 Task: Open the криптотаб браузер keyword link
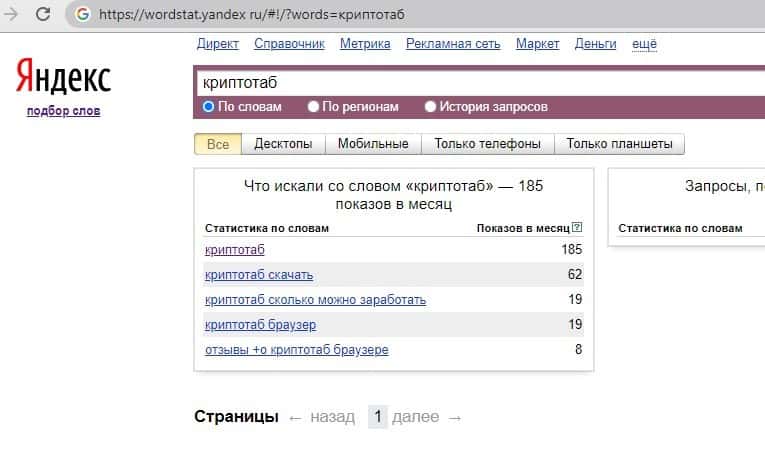261,325
